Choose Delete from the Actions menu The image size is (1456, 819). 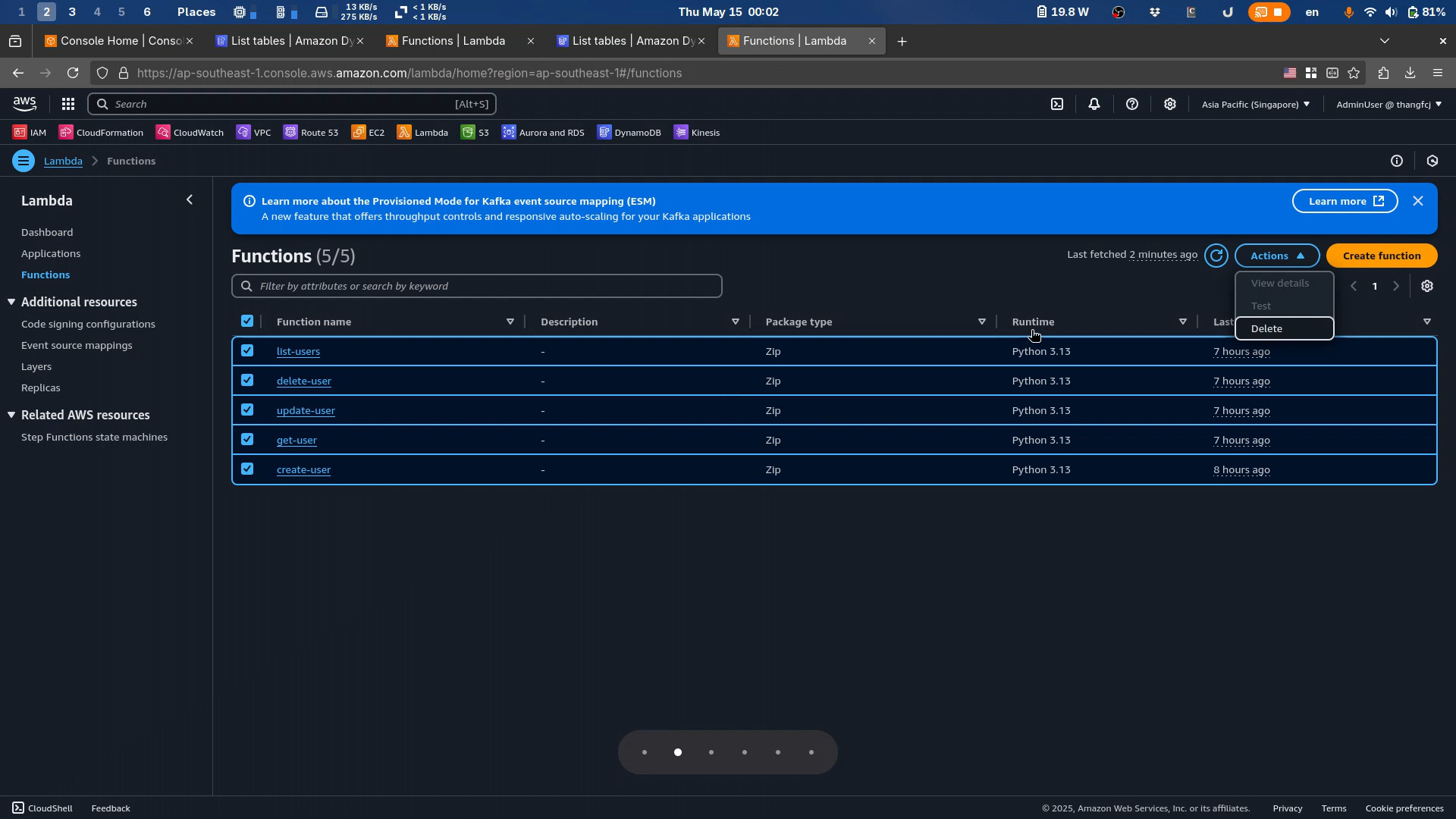[1284, 328]
